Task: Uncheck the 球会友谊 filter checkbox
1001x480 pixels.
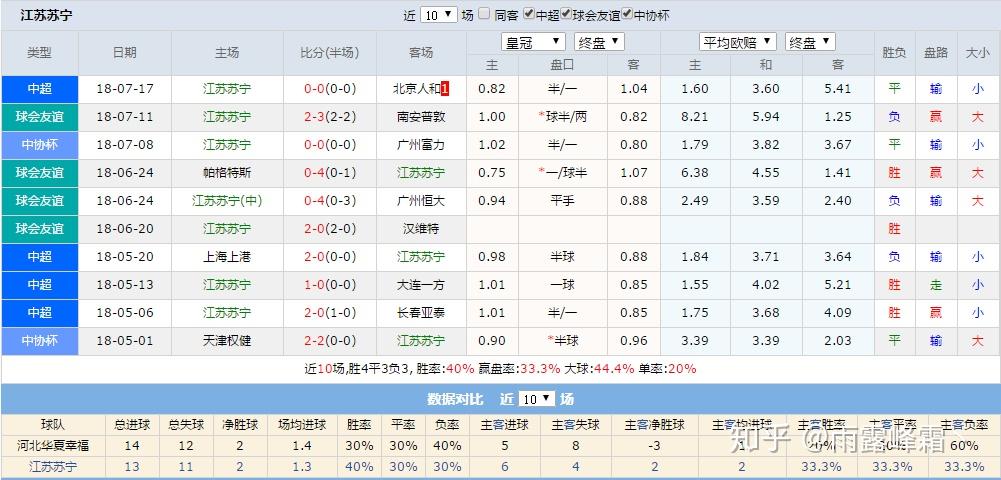Action: (x=566, y=13)
